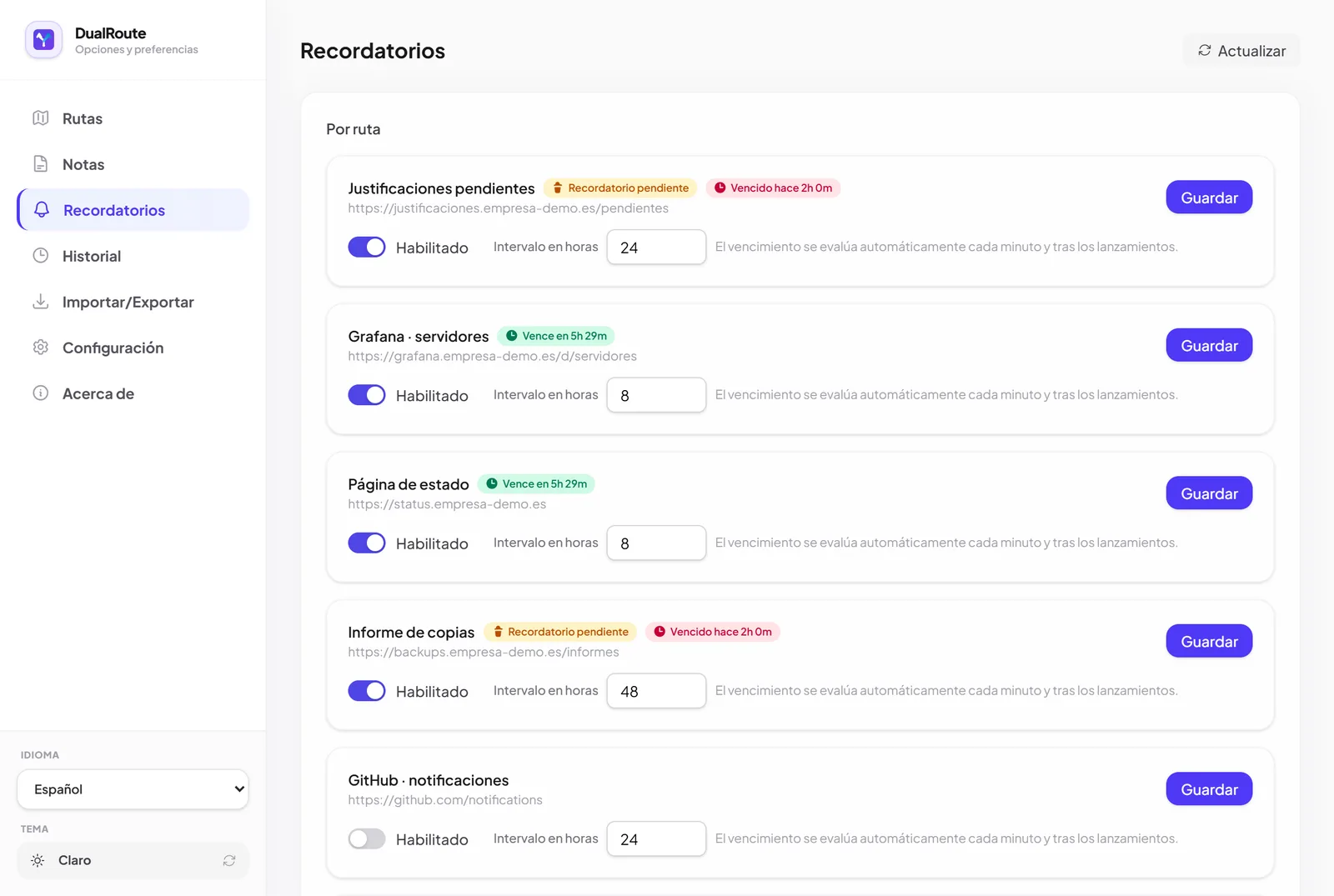This screenshot has height=896, width=1334.
Task: Toggle Habilitado for Grafana · servidores
Action: coord(367,395)
